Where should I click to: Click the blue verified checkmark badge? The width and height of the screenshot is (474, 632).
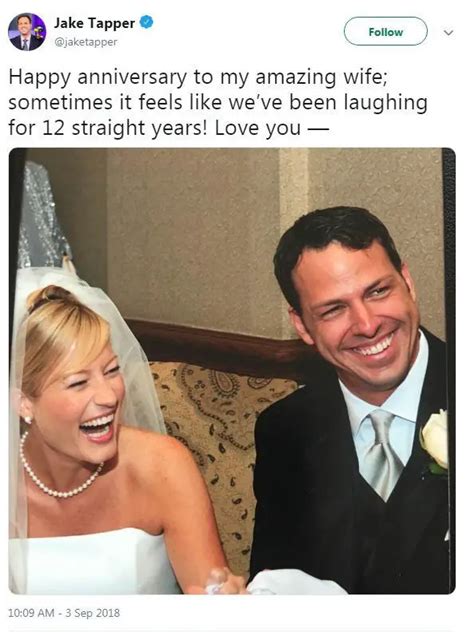pos(146,22)
